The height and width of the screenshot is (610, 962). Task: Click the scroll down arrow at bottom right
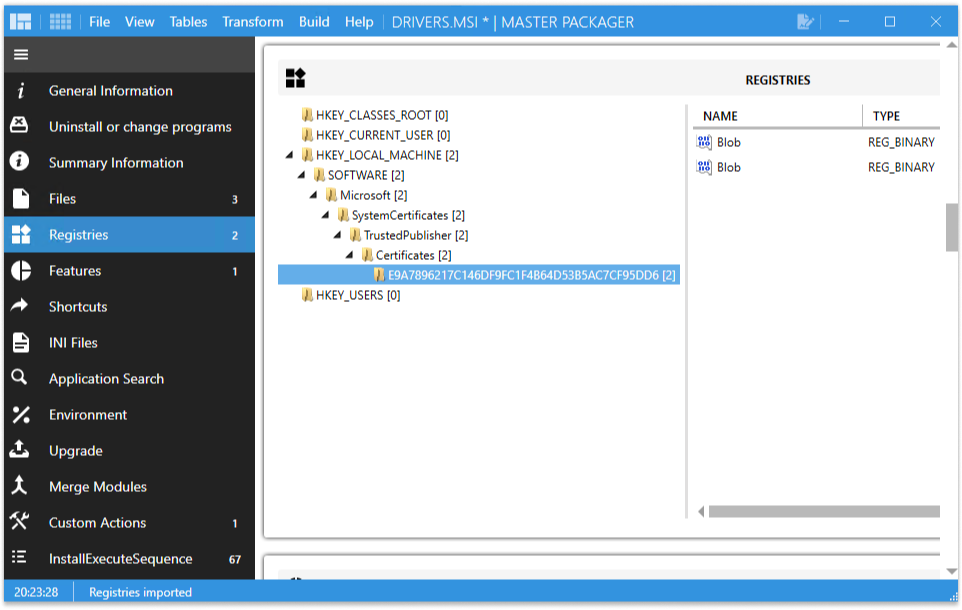[952, 571]
